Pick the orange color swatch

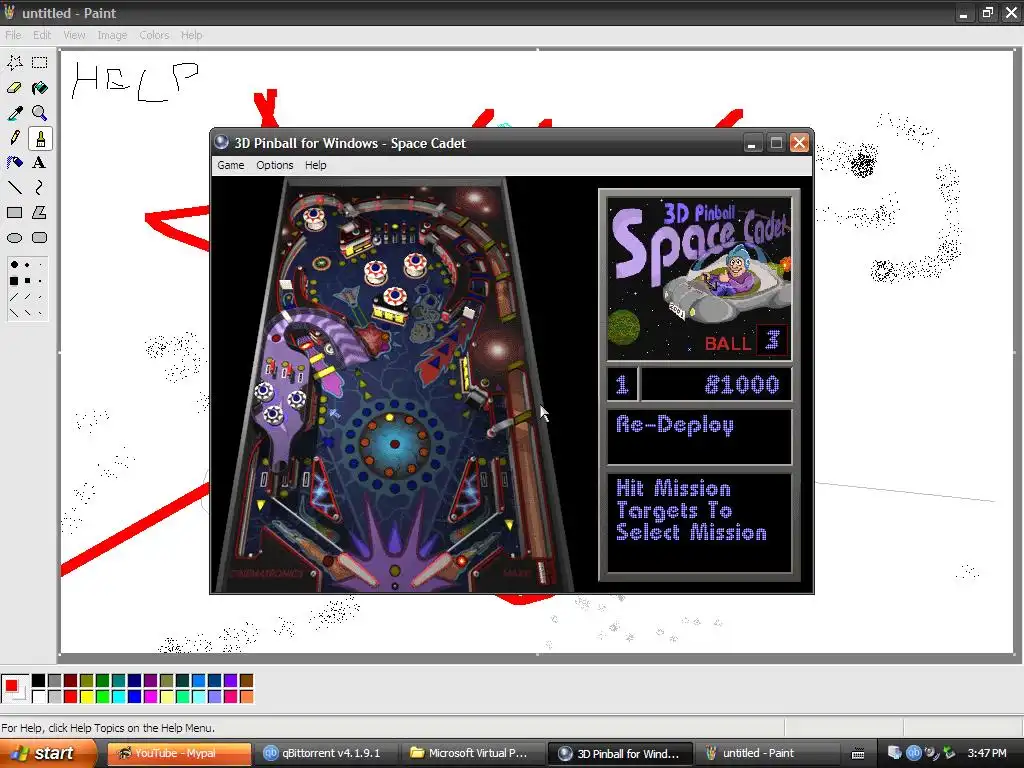pyautogui.click(x=246, y=697)
